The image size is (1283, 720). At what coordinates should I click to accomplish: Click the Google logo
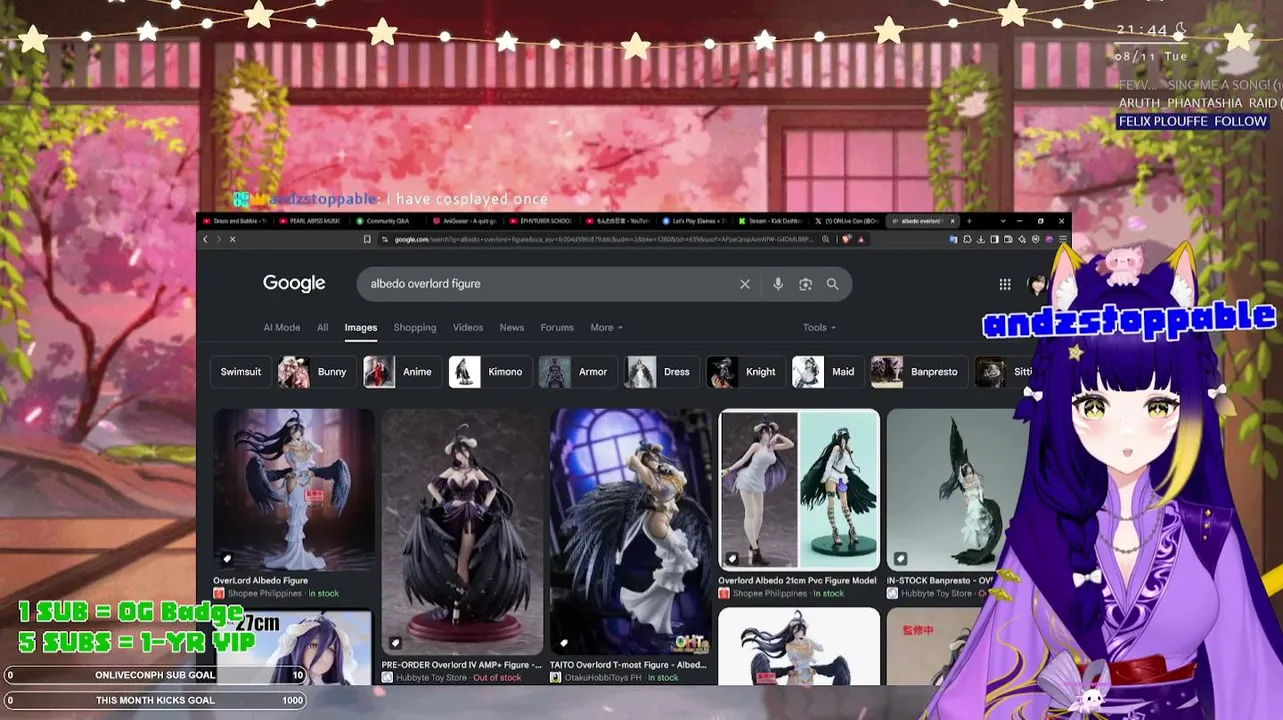(294, 284)
